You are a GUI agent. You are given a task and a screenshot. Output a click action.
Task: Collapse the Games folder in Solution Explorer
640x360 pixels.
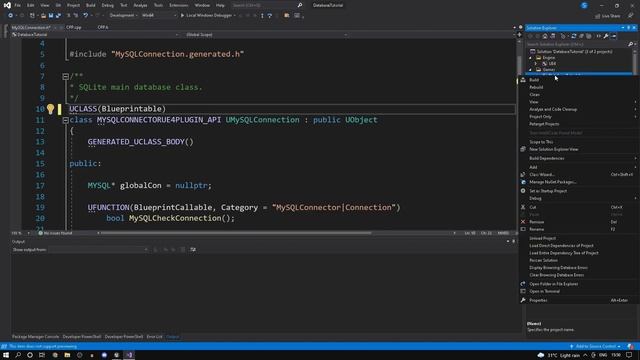point(531,70)
